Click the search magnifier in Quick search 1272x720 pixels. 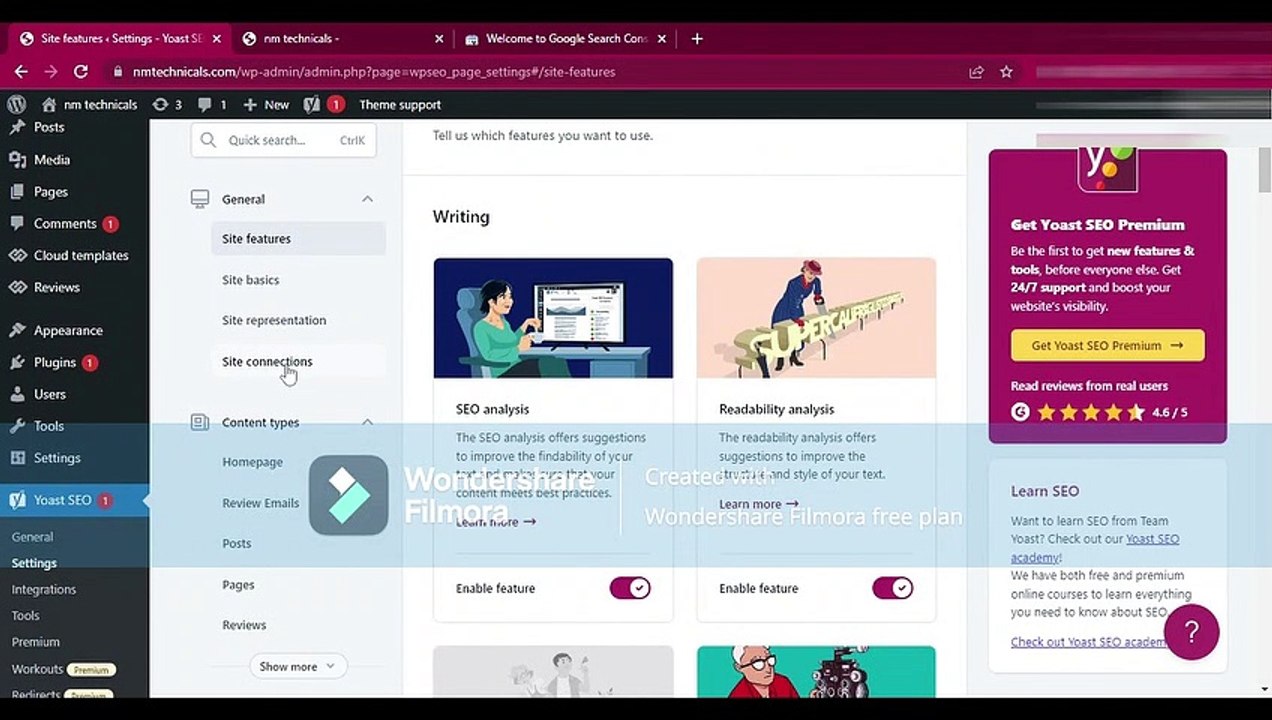[x=208, y=140]
